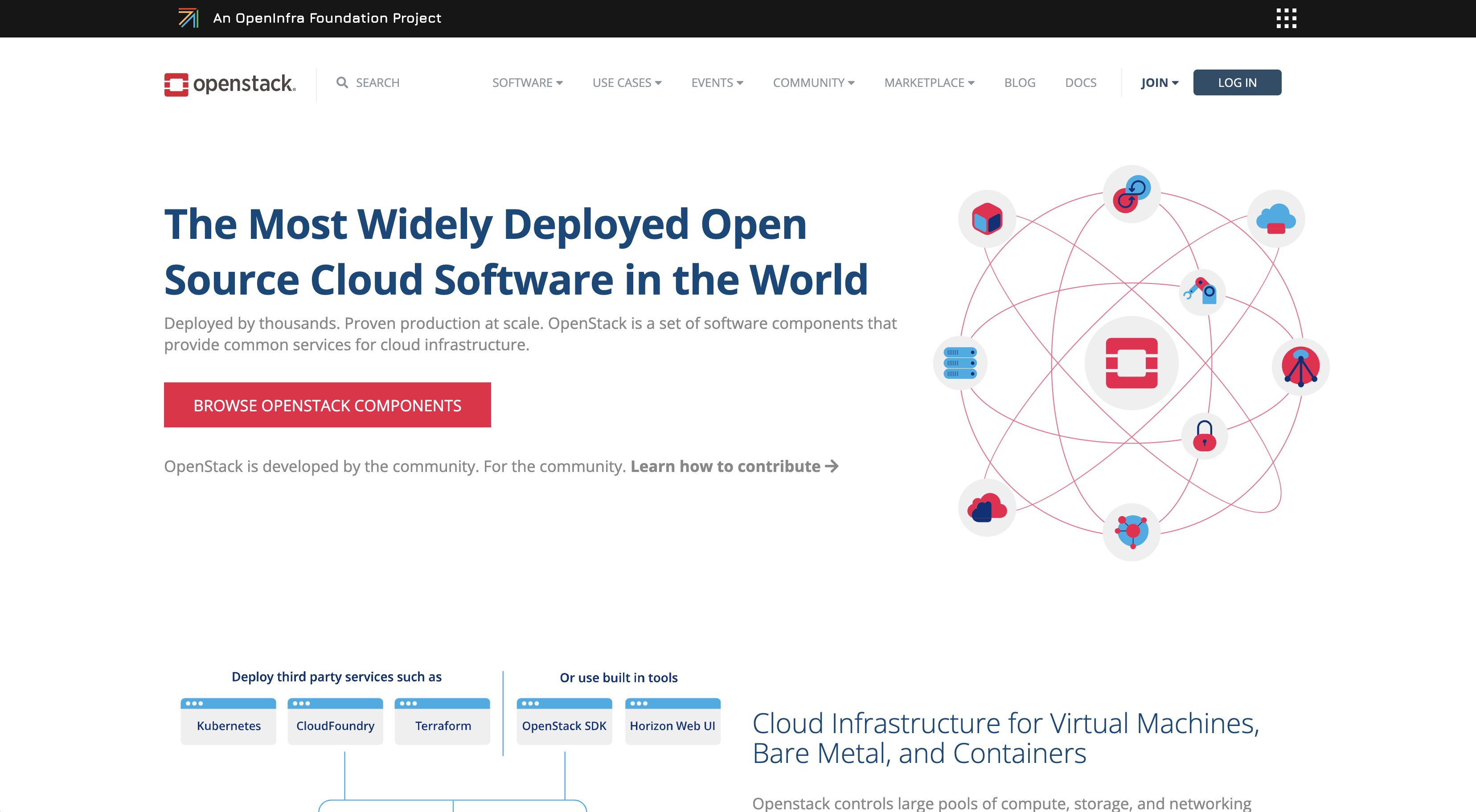The height and width of the screenshot is (812, 1476).
Task: Open the Docs menu item
Action: tap(1080, 82)
